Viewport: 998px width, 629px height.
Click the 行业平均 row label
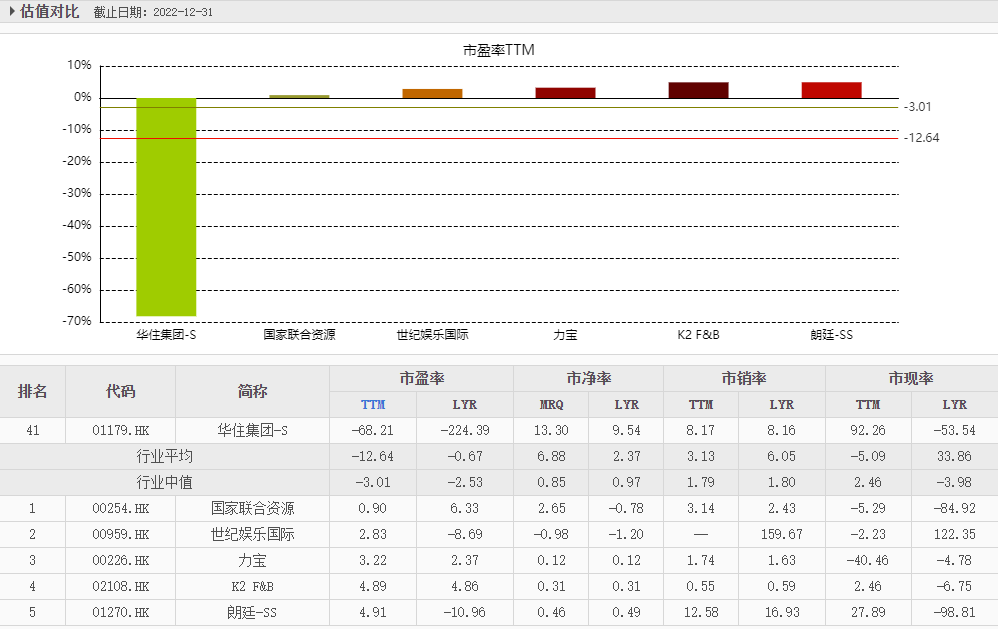[164, 457]
